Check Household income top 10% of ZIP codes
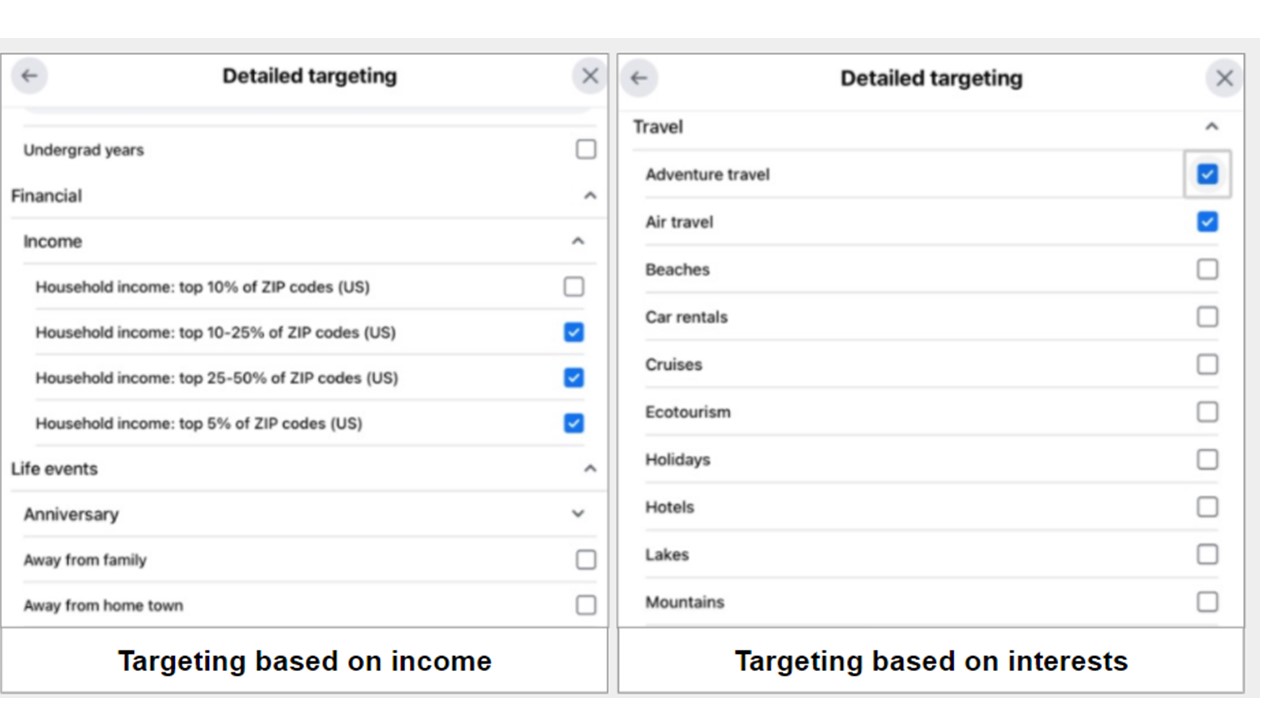The width and height of the screenshot is (1280, 720). (x=574, y=287)
